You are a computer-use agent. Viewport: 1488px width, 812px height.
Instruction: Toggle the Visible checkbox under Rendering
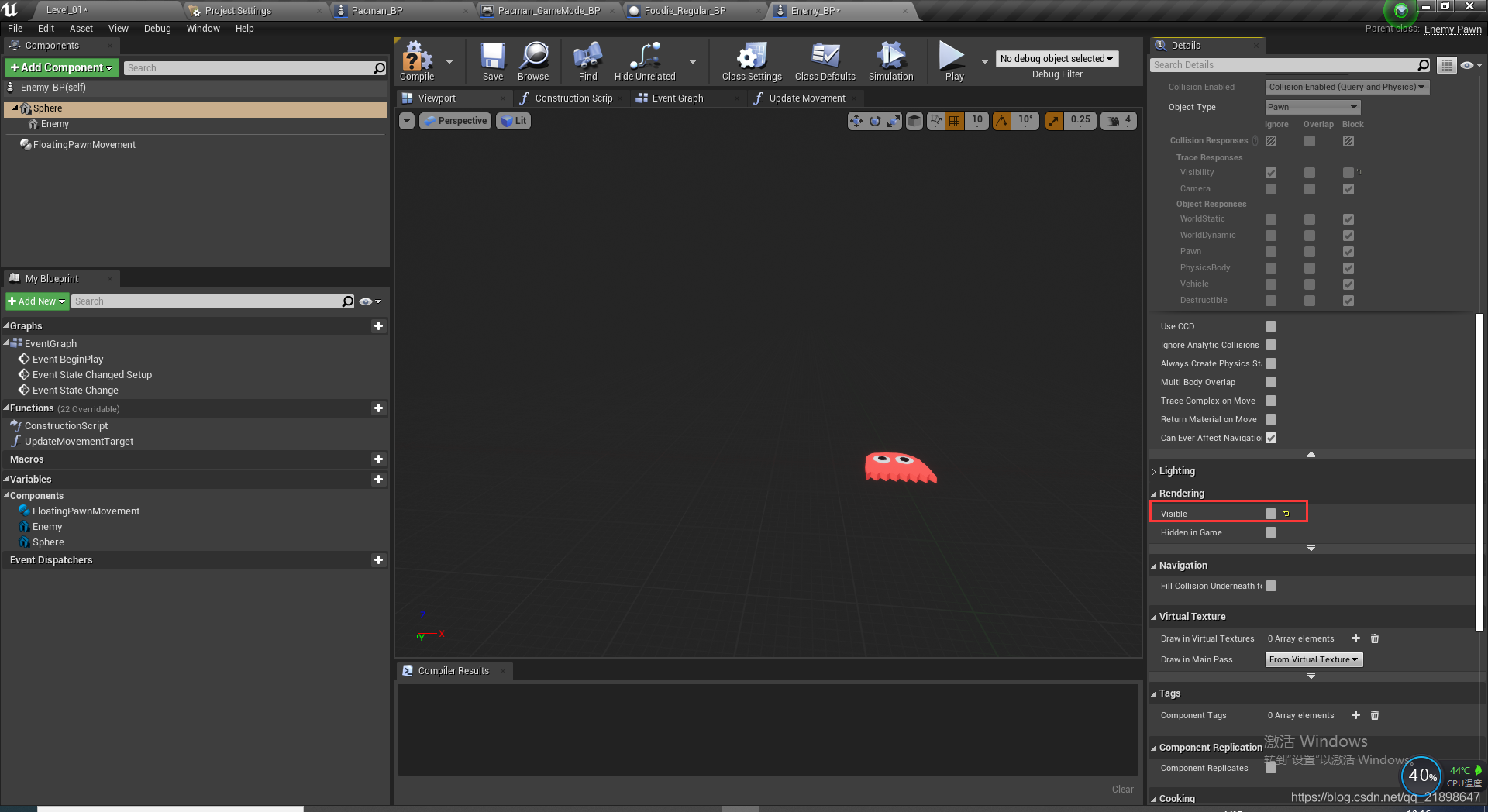coord(1271,514)
